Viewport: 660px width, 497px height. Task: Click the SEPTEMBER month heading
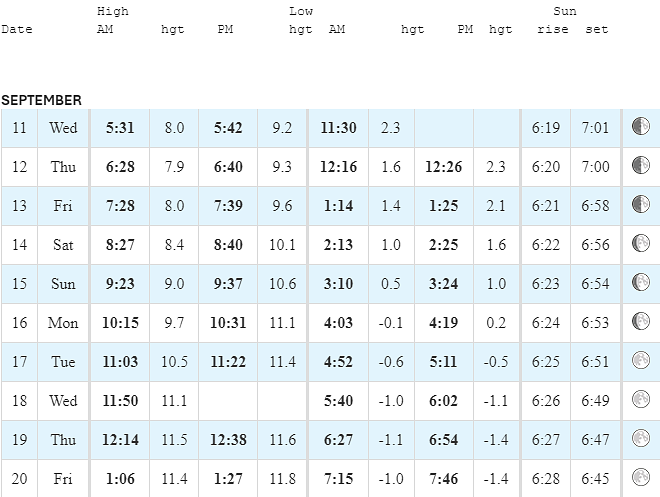(41, 100)
